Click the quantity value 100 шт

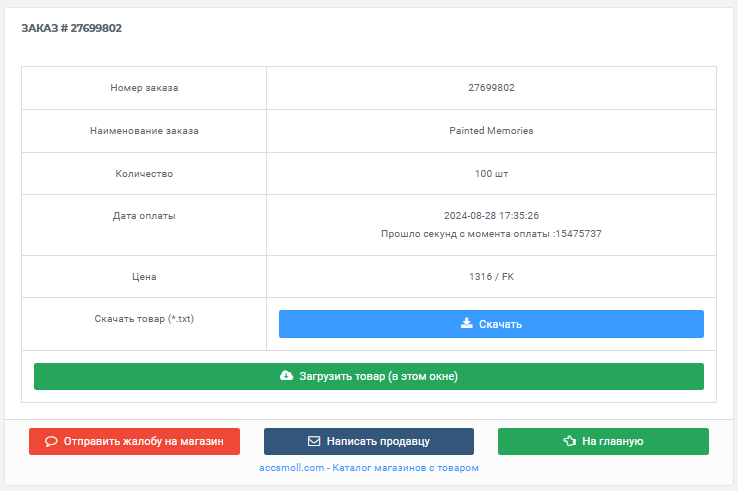pos(491,174)
